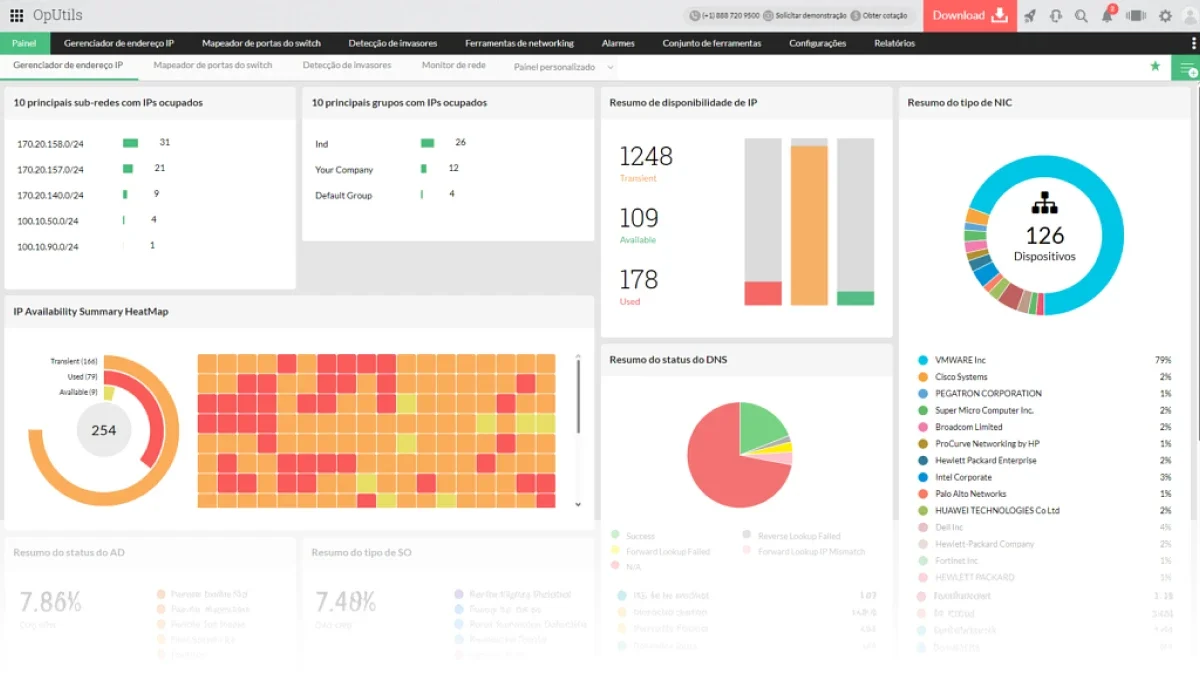This screenshot has height=675, width=1200.
Task: Open the user profile avatar
Action: point(1189,15)
